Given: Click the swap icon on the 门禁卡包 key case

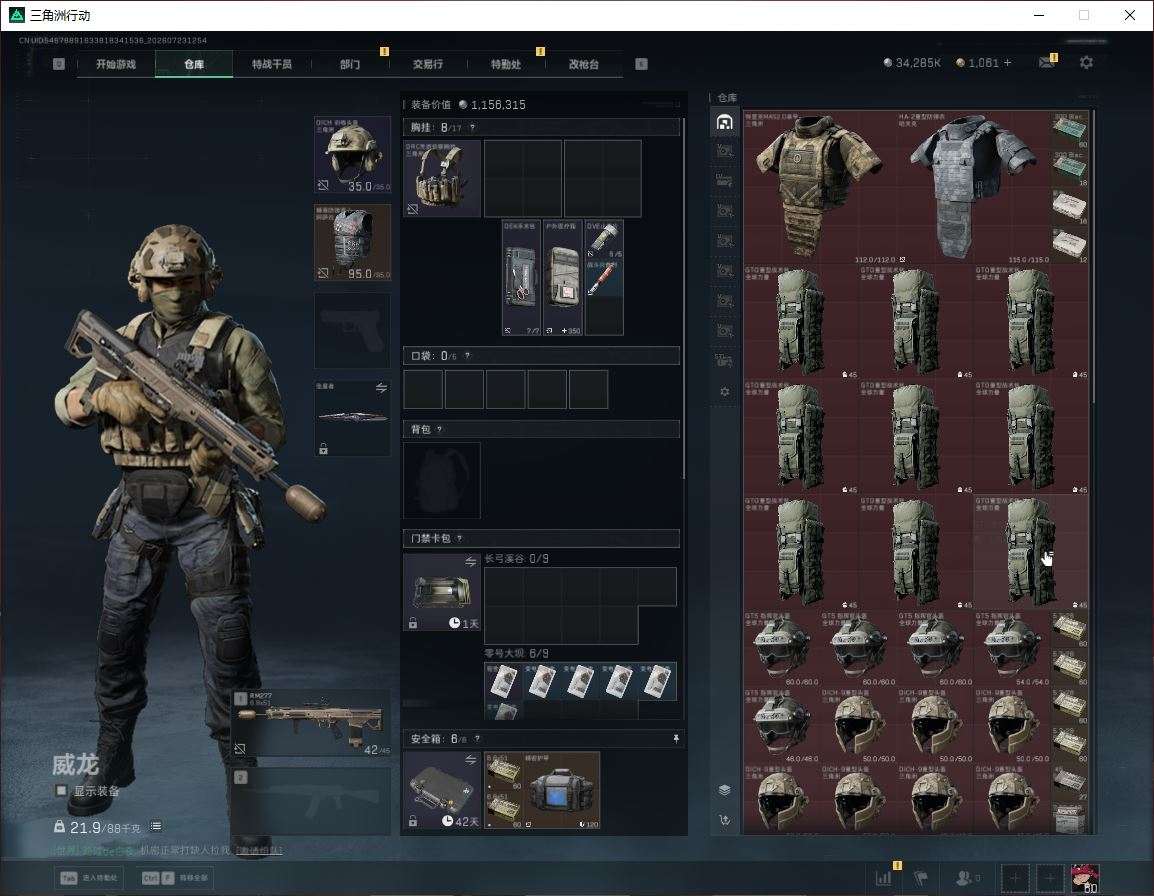Looking at the screenshot, I should tap(470, 562).
